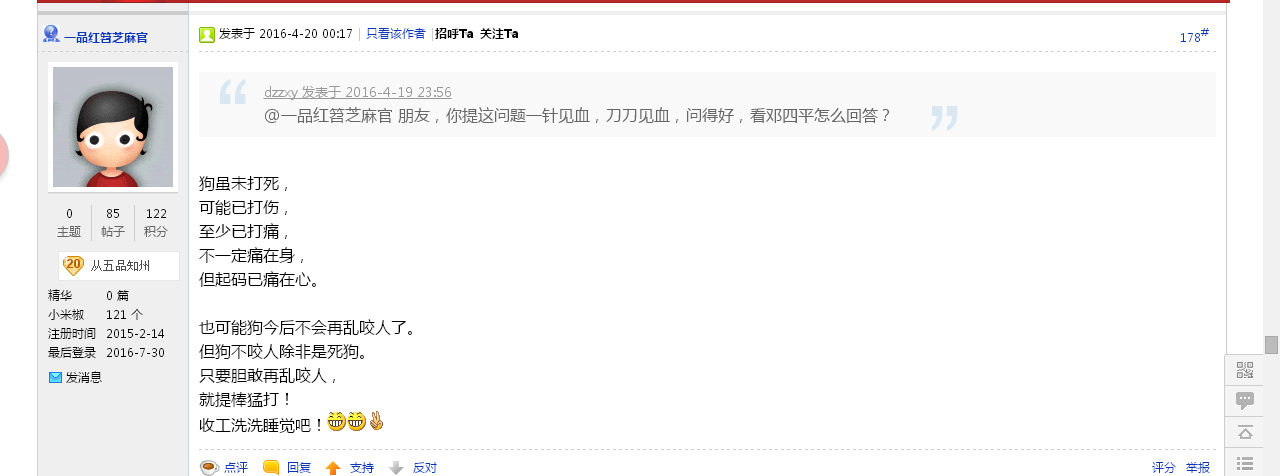1280x476 pixels.
Task: Select 只看该作者 filter link
Action: 395,34
